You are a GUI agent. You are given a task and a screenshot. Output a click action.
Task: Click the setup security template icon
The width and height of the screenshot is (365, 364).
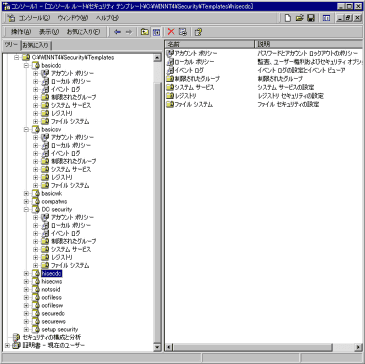tap(36, 329)
